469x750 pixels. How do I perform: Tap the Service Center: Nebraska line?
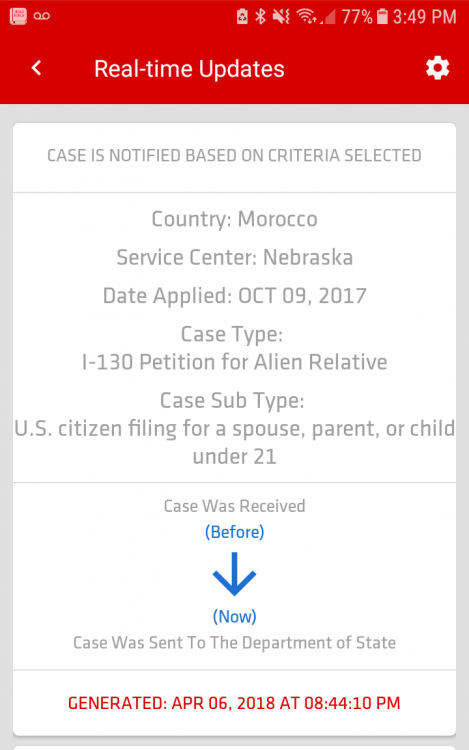tap(234, 257)
